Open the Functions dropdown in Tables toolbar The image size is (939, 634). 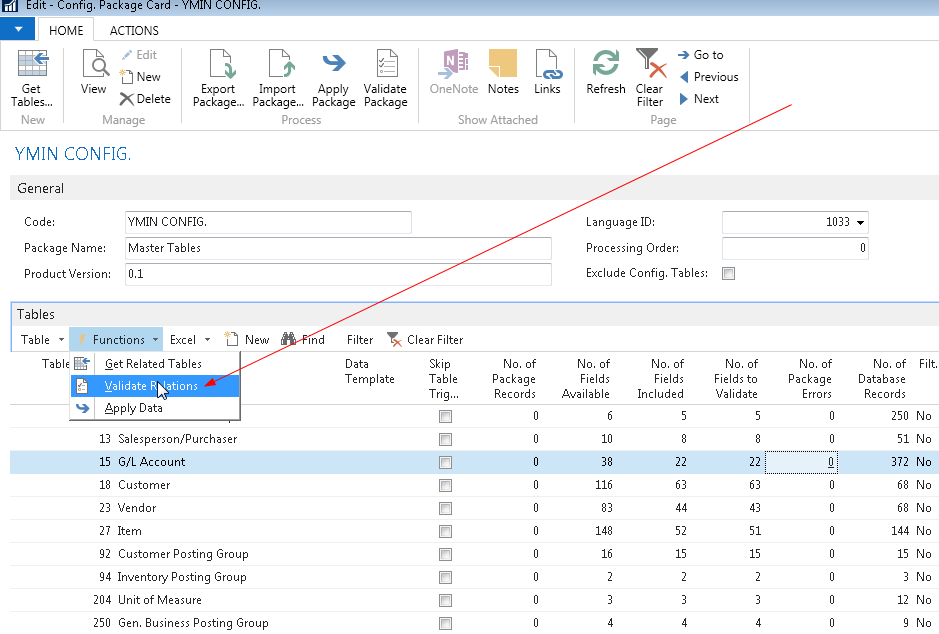click(116, 339)
